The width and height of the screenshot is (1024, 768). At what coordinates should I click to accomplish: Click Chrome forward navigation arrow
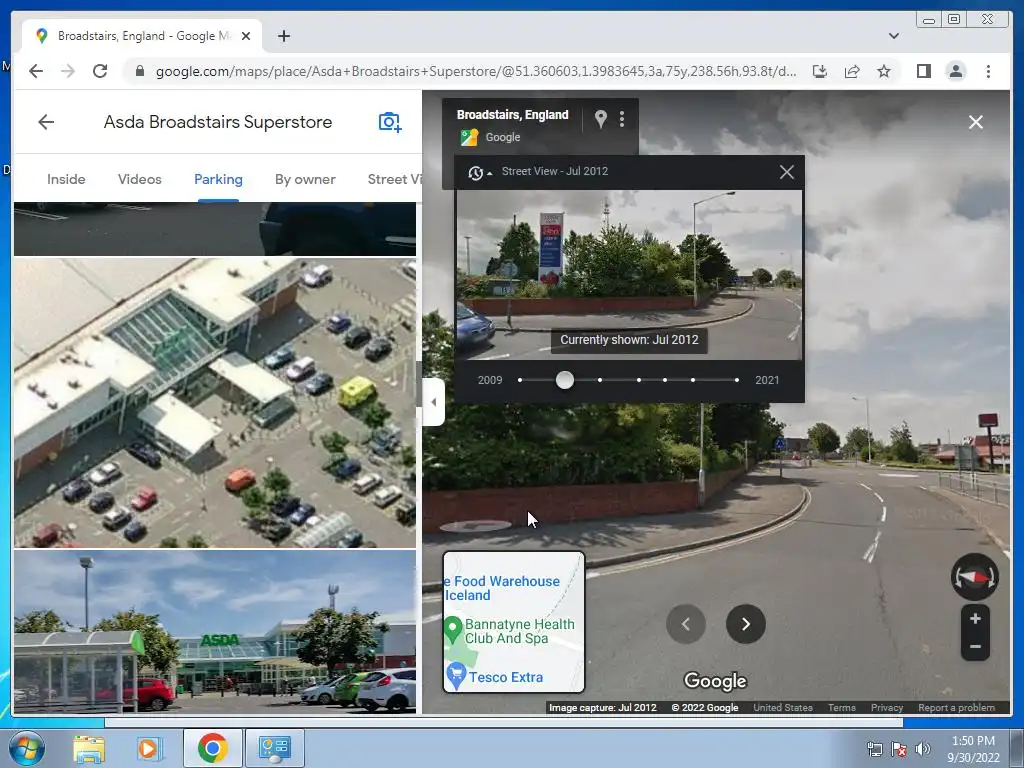[68, 71]
